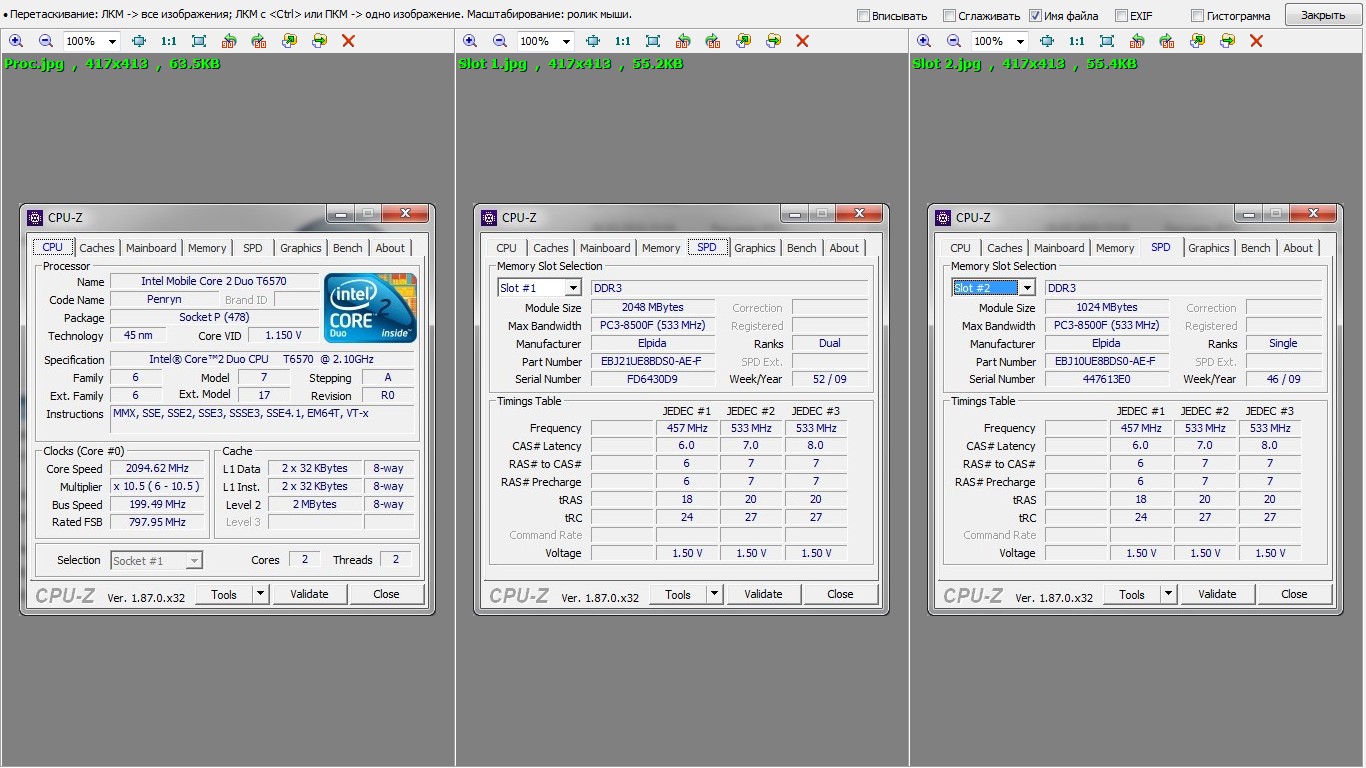
Task: Zoom out on the Slot 1.jpg panel
Action: [x=500, y=41]
